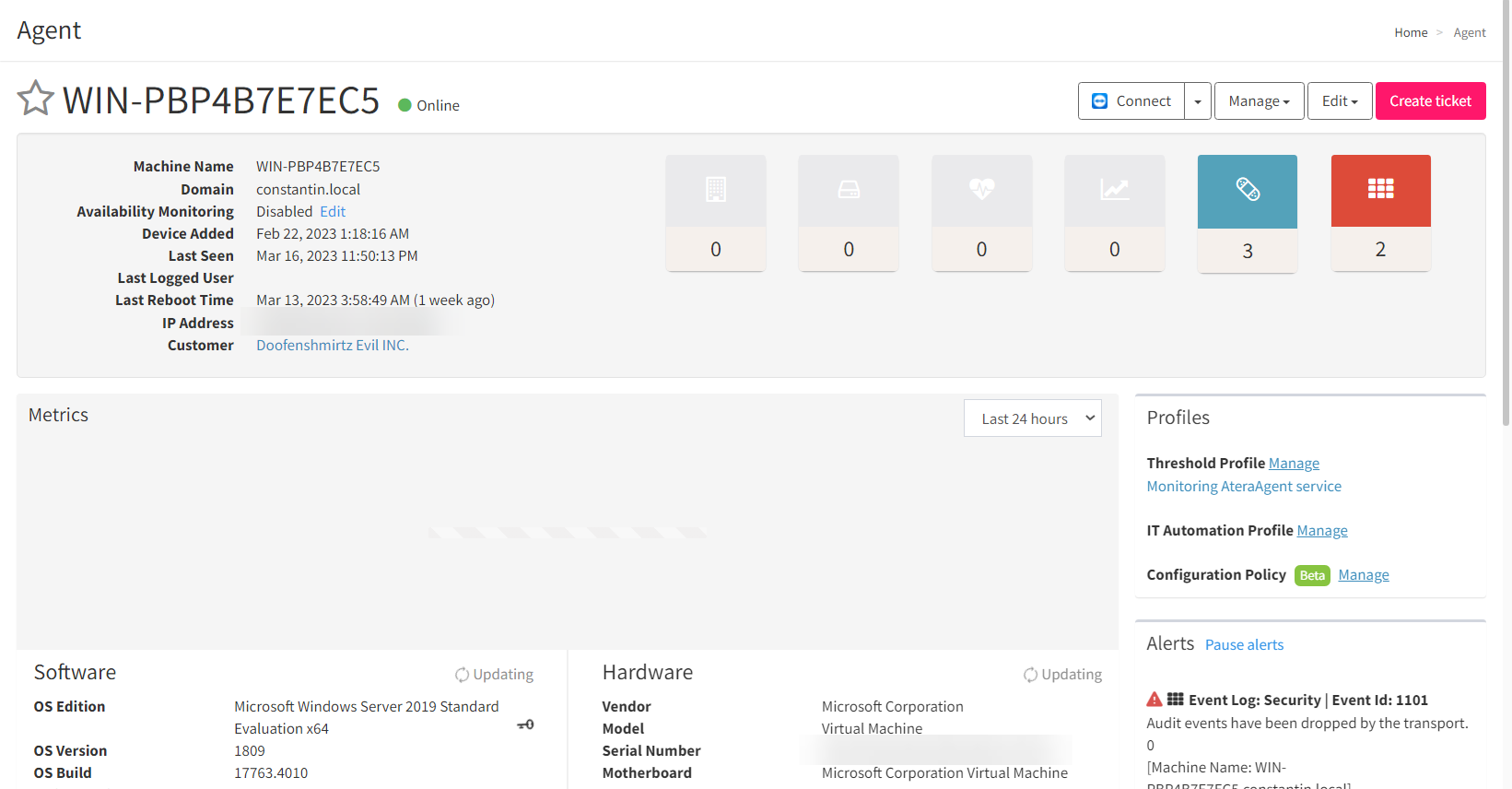Open the Manage dropdown menu
Screen dimensions: 1512x789
click(1259, 101)
